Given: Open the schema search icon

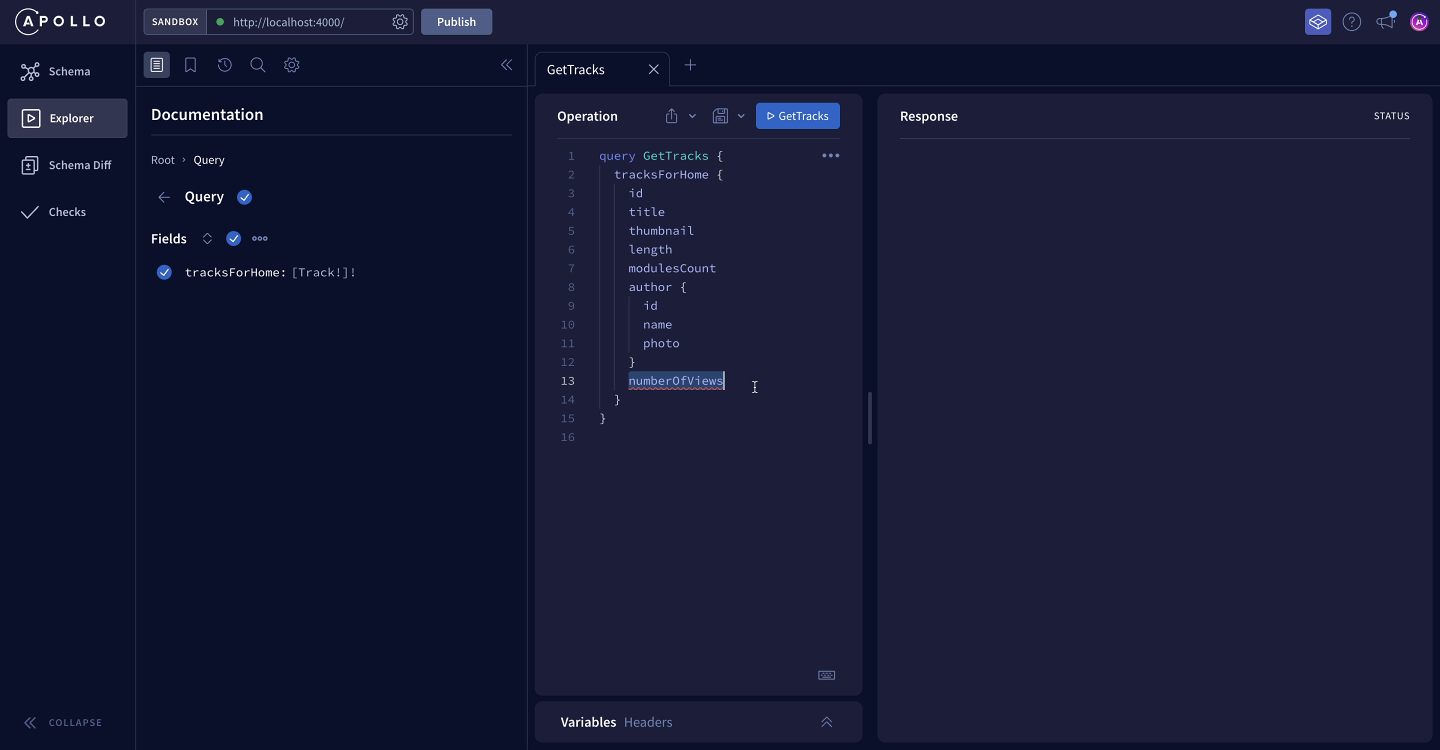Looking at the screenshot, I should coord(258,65).
